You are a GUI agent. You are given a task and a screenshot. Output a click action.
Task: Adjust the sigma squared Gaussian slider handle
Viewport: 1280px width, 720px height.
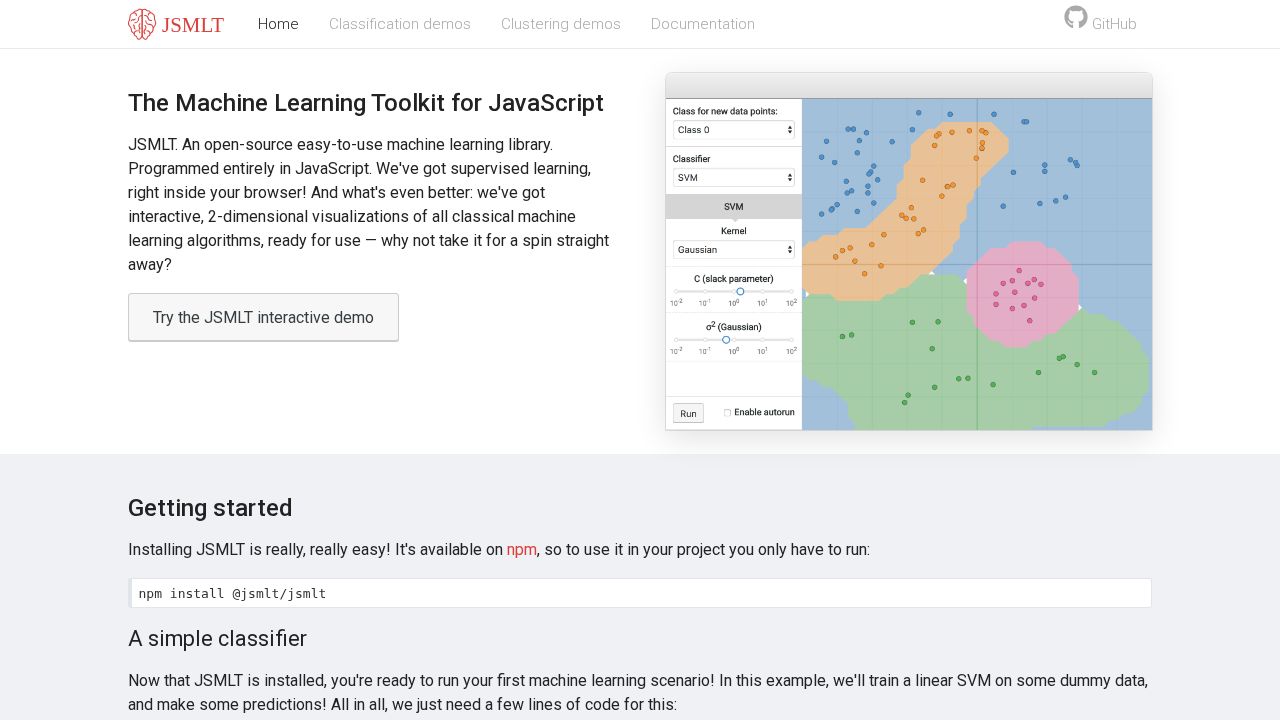(x=726, y=340)
